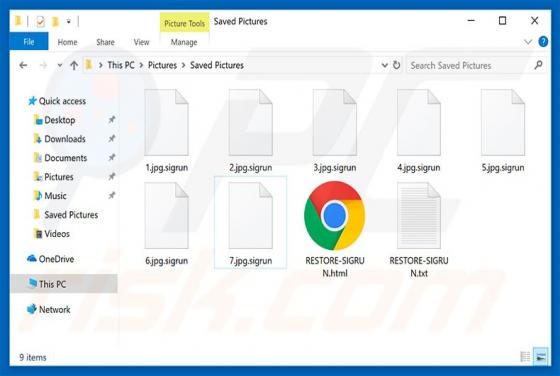Open the Customize Quick Access Toolbar dropdown

click(x=69, y=22)
